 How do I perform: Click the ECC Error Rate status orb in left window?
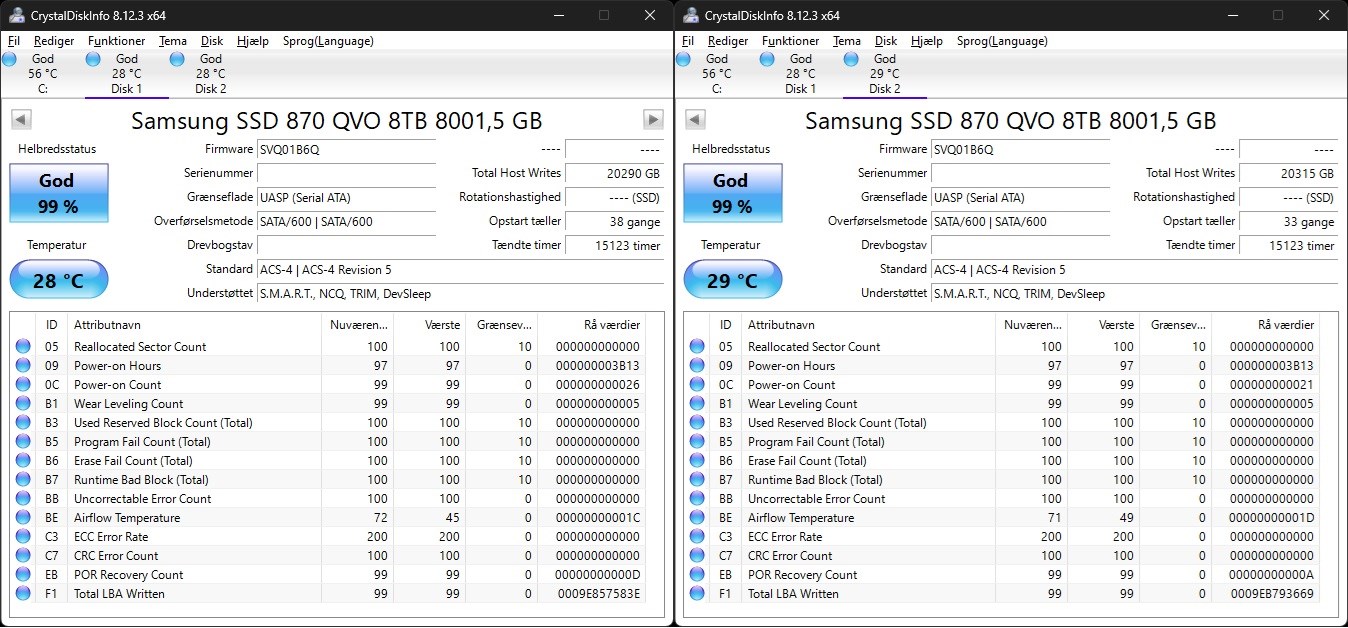(23, 537)
